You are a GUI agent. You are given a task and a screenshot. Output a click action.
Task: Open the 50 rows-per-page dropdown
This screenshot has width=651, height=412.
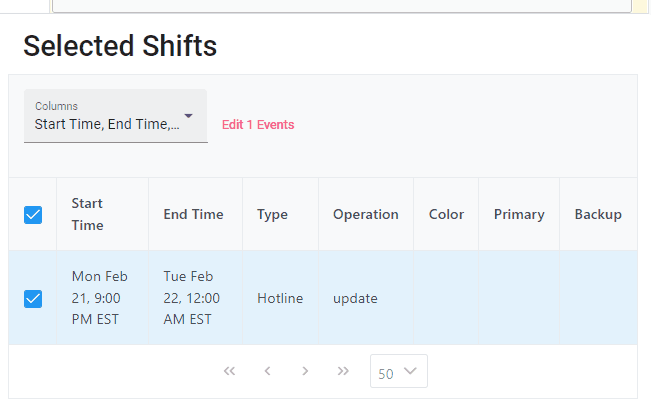point(398,372)
